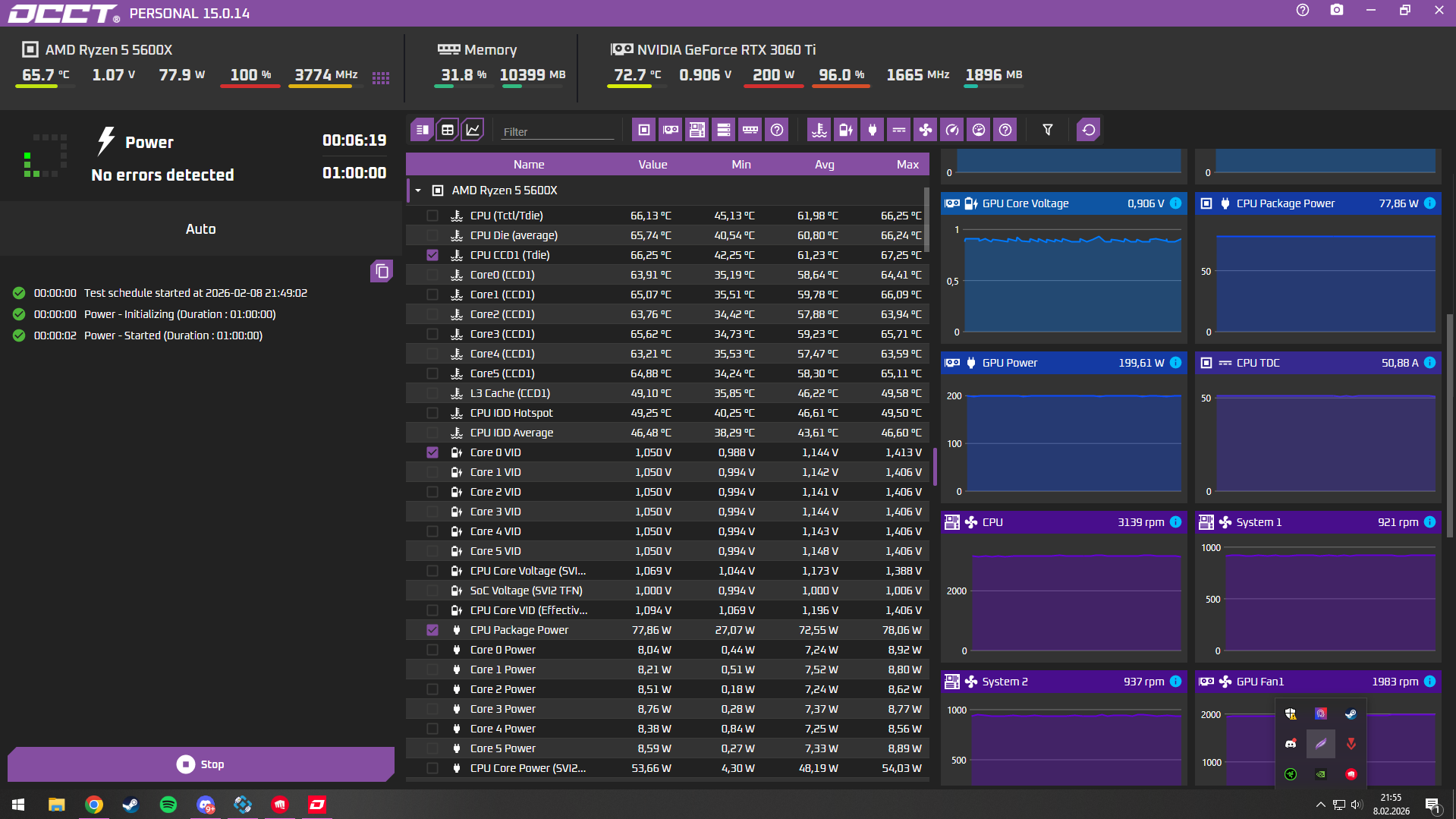The height and width of the screenshot is (819, 1456).
Task: Open info for GPU Core Voltage graph
Action: tap(1175, 203)
